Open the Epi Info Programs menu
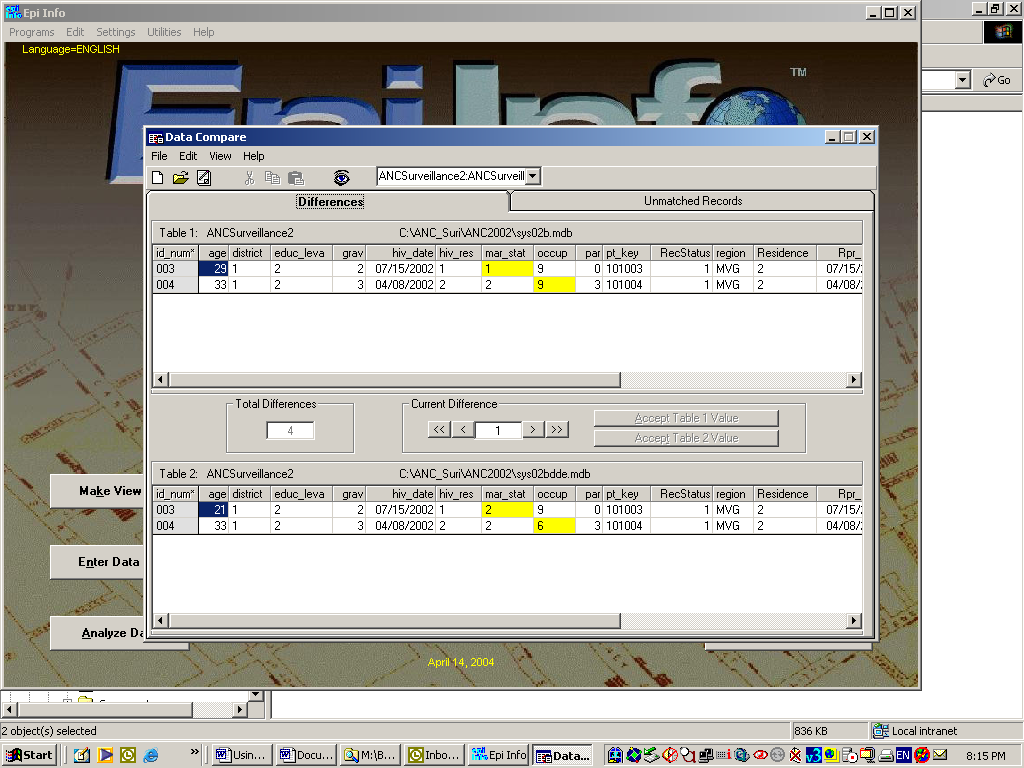 coord(31,32)
